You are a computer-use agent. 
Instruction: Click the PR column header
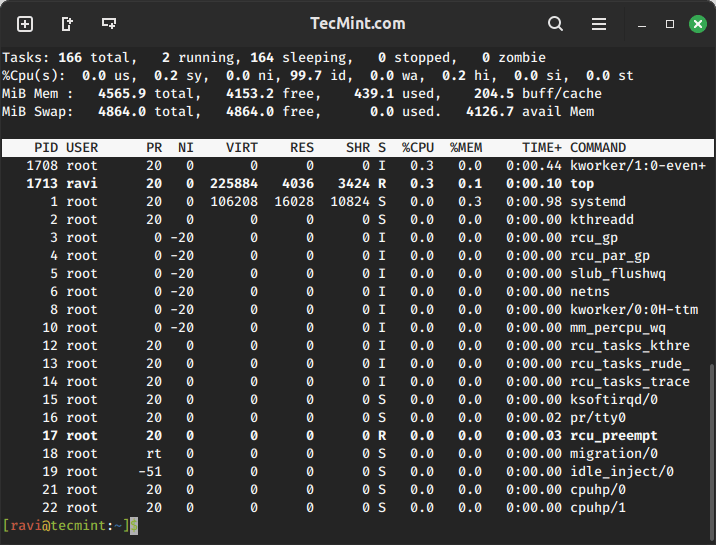pos(154,148)
